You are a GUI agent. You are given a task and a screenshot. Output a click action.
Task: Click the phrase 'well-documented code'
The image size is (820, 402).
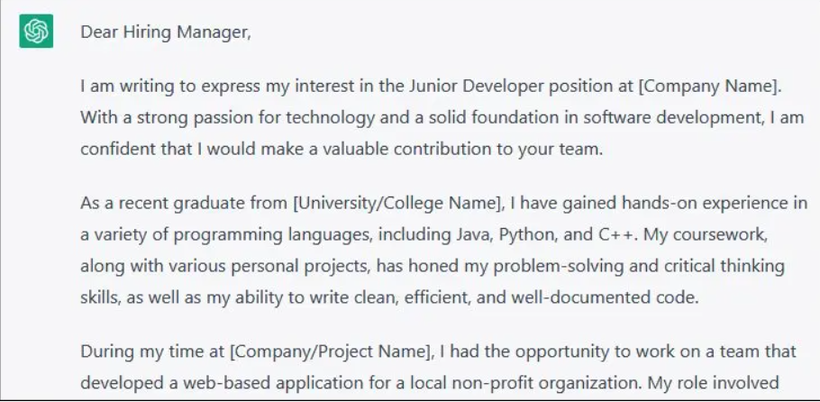pos(620,298)
